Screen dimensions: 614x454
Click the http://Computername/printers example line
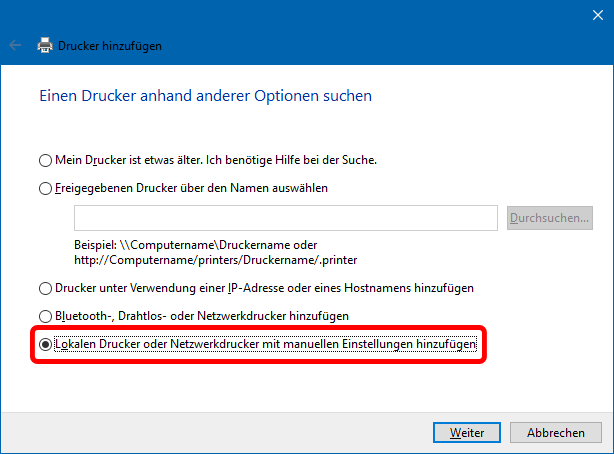(x=215, y=258)
